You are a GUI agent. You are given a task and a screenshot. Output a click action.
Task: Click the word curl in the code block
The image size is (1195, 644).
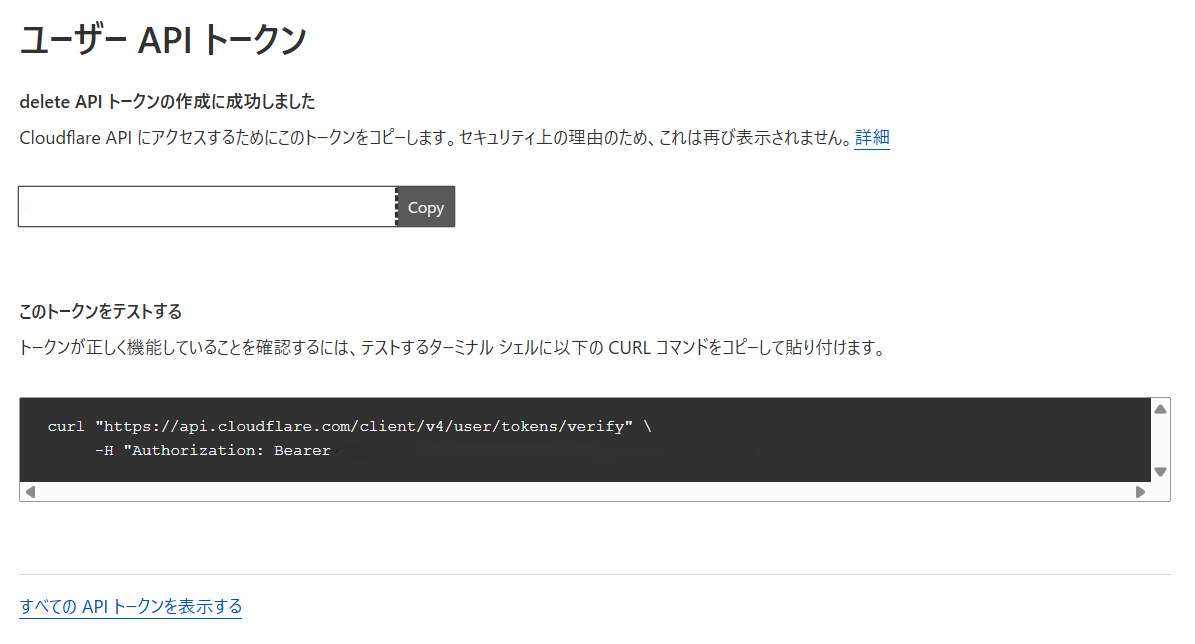66,427
